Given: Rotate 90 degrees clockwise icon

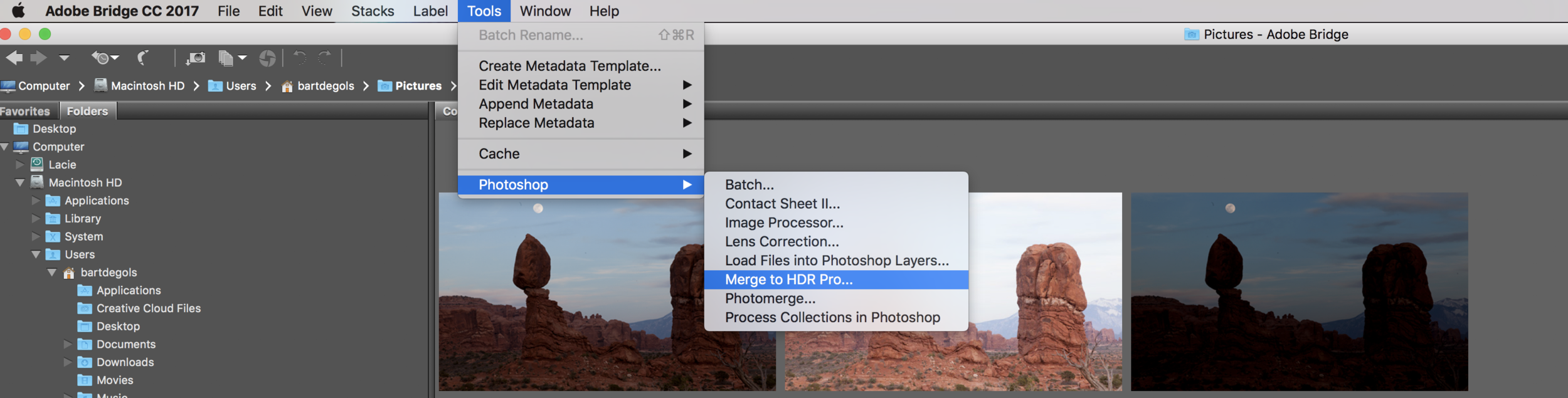Looking at the screenshot, I should [x=324, y=58].
